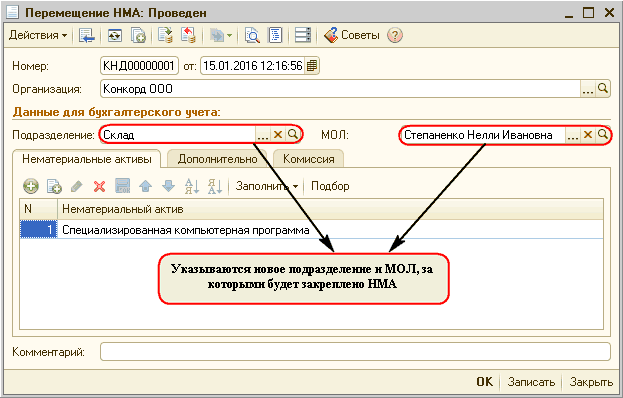Click the copy row icon in table toolbar
The width and height of the screenshot is (623, 398).
pos(54,186)
